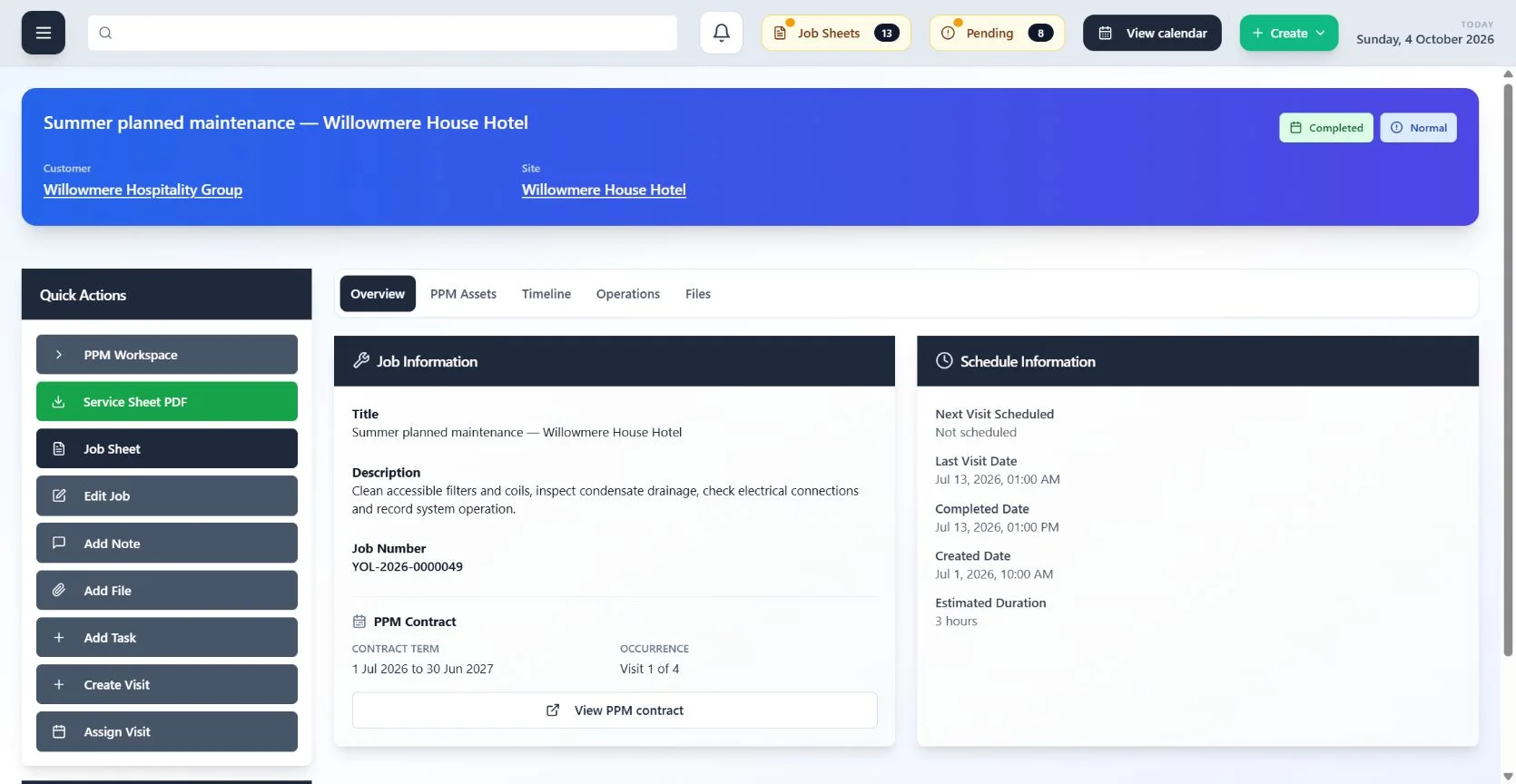Click the Add Note speech icon

pos(59,543)
